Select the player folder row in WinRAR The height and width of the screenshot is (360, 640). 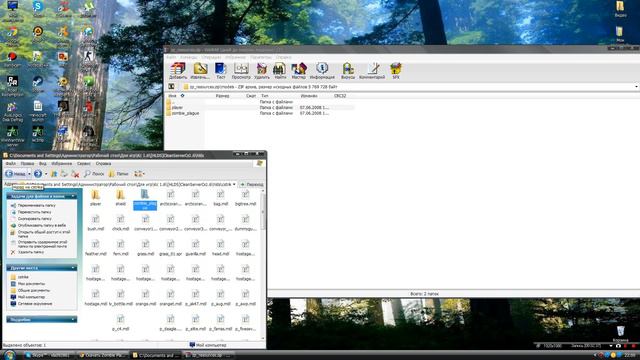[260, 107]
